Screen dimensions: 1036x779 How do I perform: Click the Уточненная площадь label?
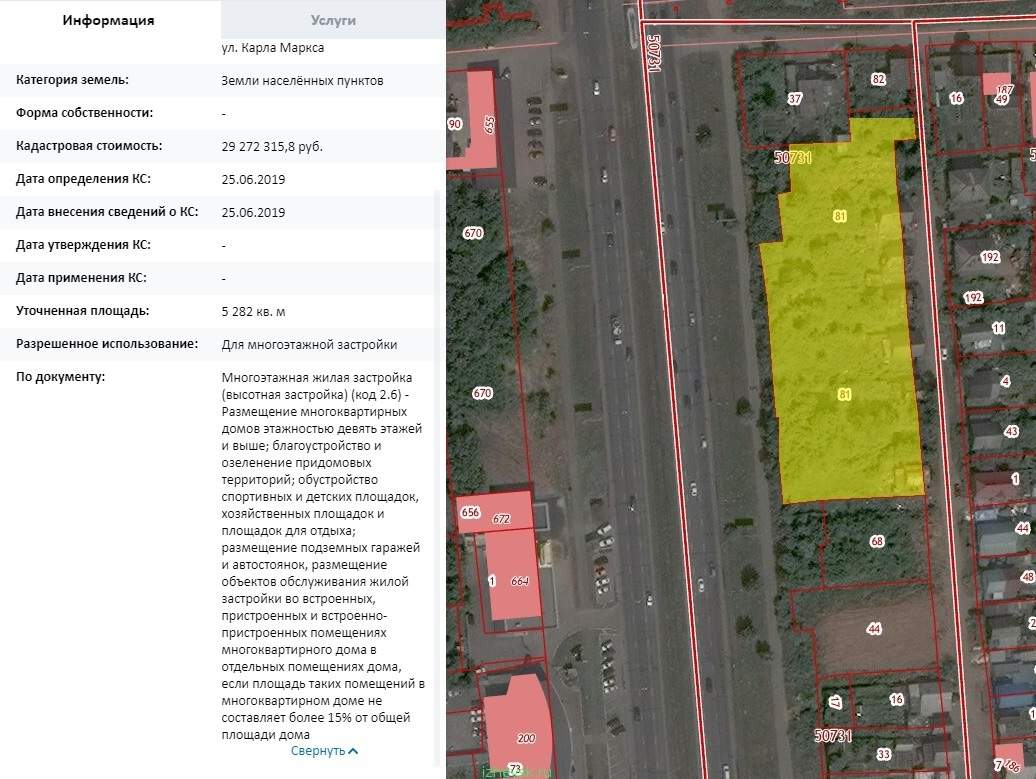[x=82, y=311]
